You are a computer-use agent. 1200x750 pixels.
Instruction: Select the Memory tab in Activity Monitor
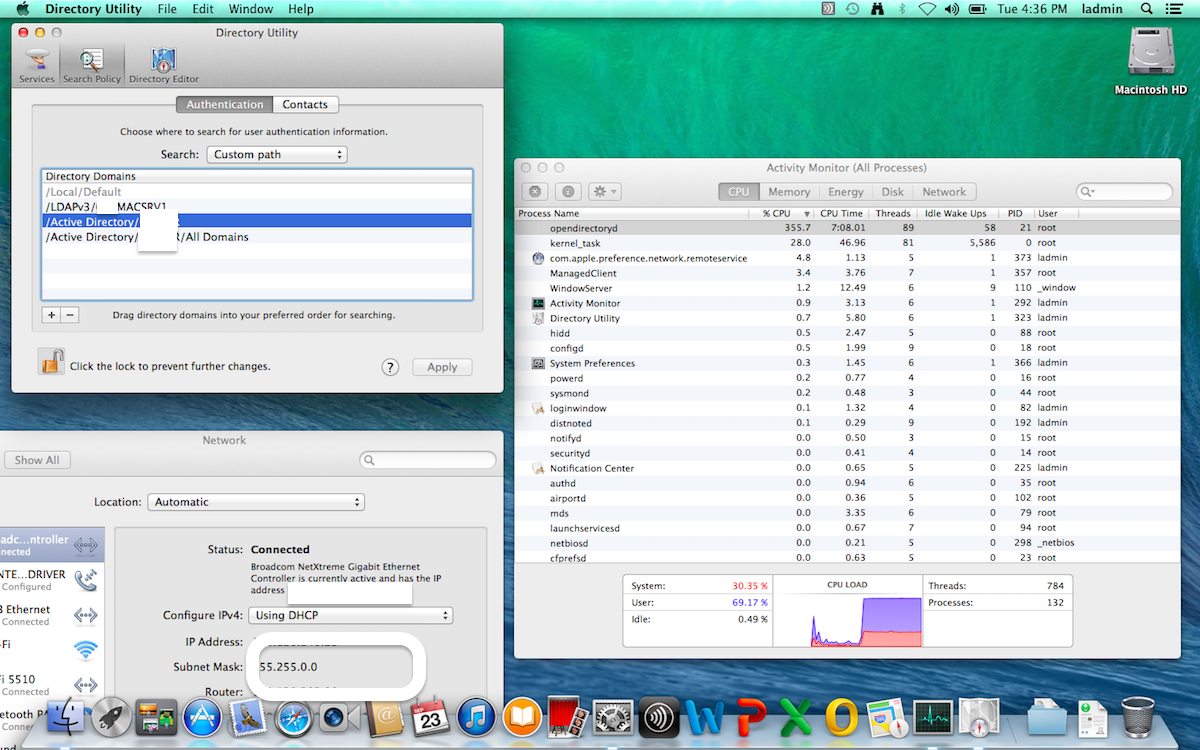[789, 192]
